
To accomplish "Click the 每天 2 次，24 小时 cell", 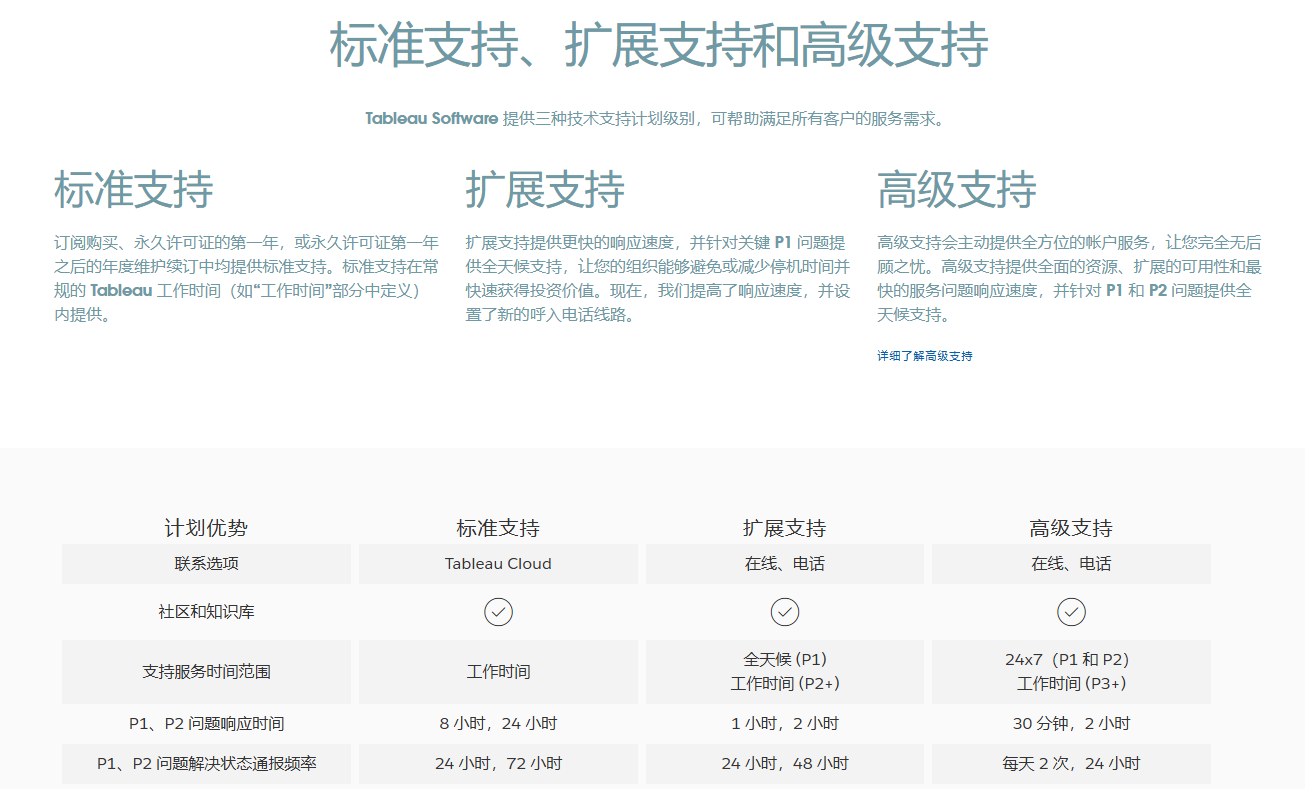I will click(1071, 764).
